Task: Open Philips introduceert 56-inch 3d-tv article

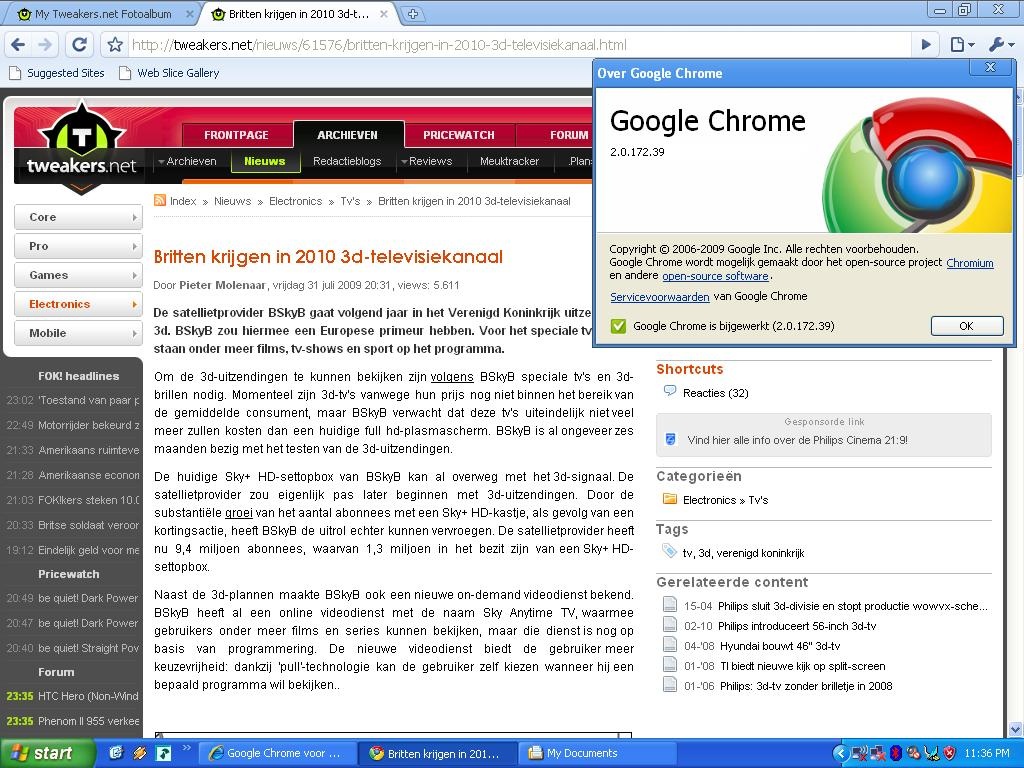Action: click(797, 626)
